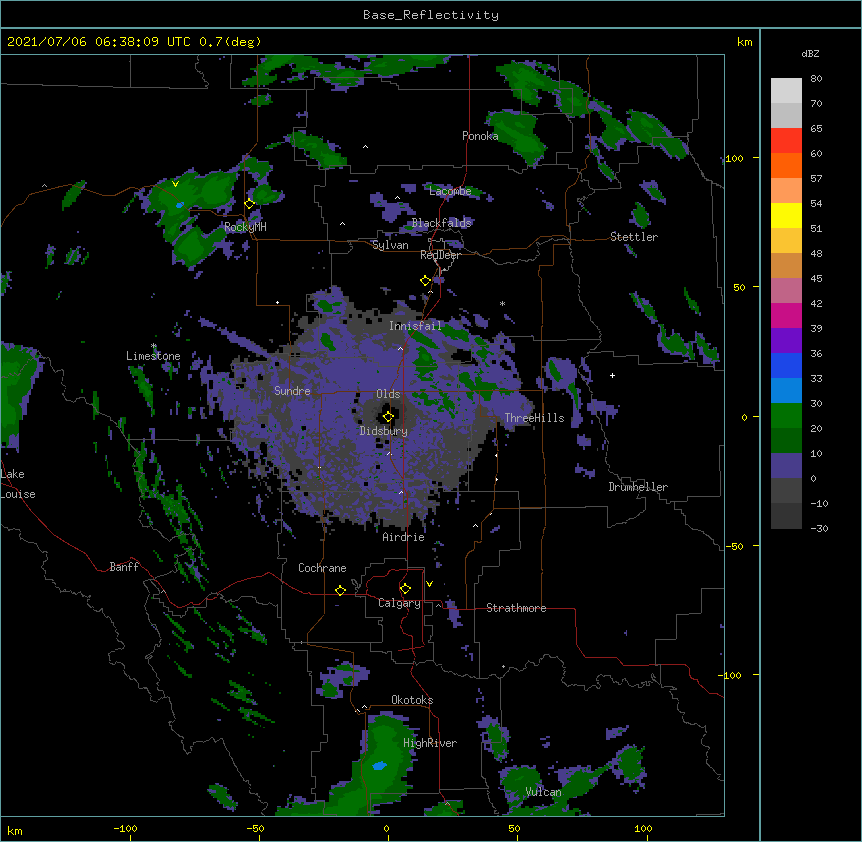Select the Limestone label
862x842 pixels.
tap(153, 356)
